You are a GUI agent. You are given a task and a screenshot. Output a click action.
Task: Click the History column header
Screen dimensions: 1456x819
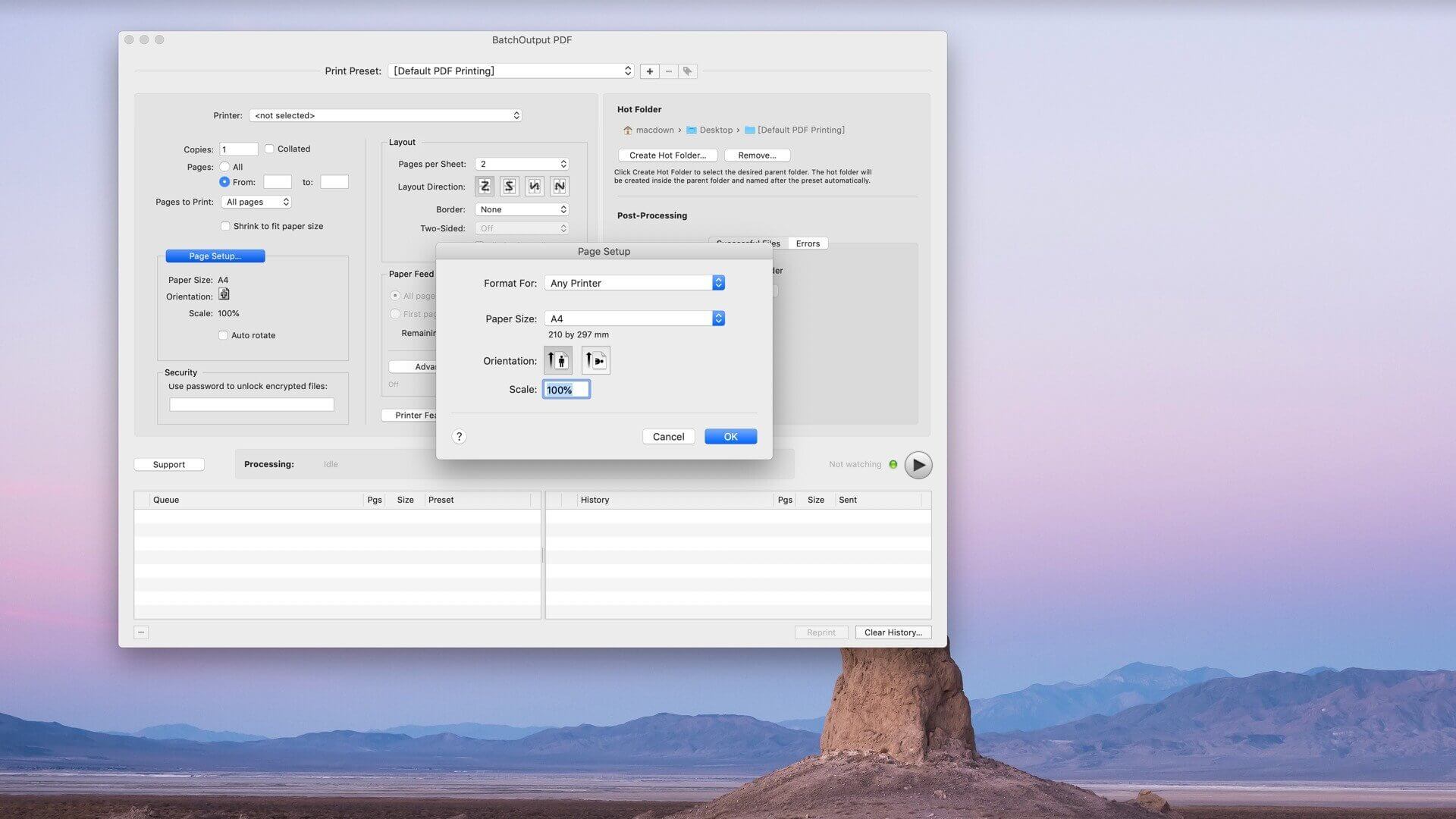tap(675, 500)
